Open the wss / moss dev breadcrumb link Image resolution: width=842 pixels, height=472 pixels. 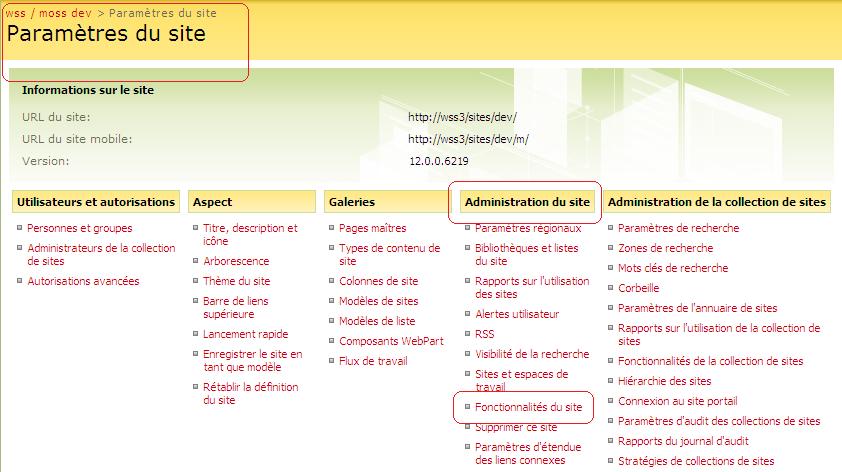coord(49,14)
